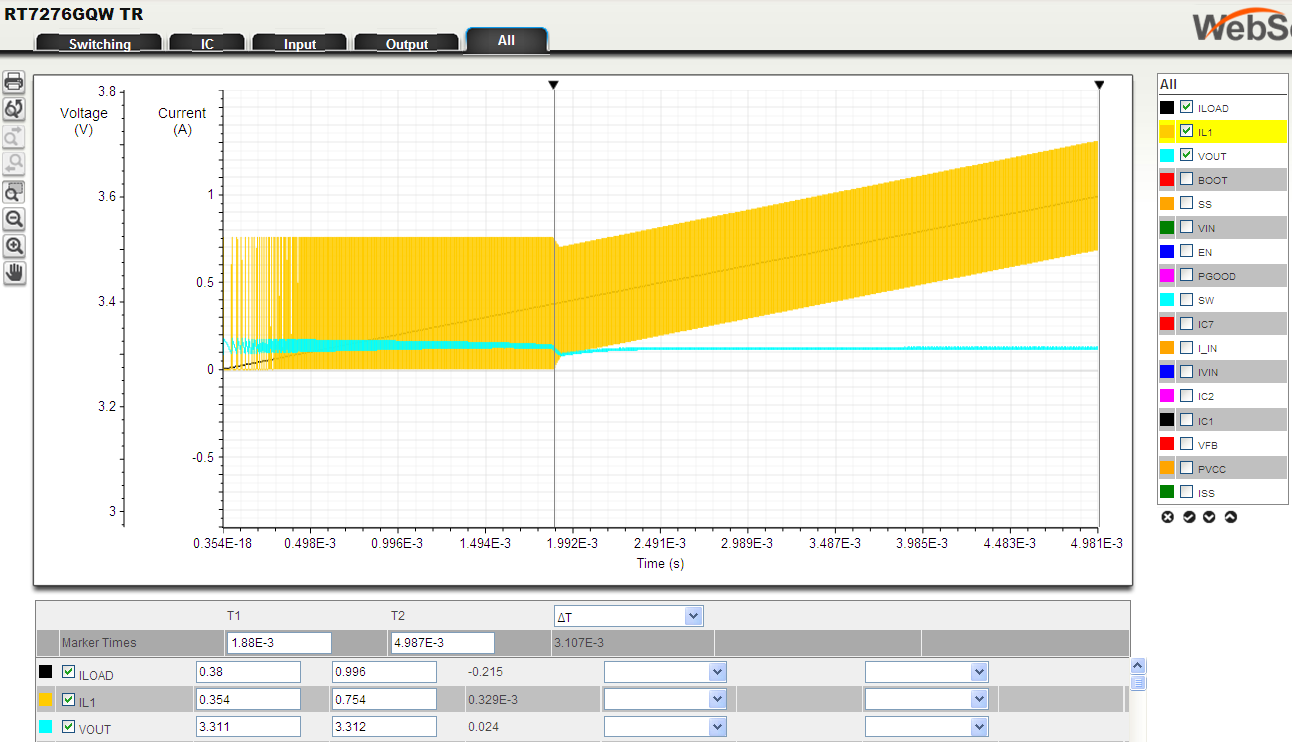Deselect all signals with the X icon
Image resolution: width=1292 pixels, height=742 pixels.
(1167, 517)
